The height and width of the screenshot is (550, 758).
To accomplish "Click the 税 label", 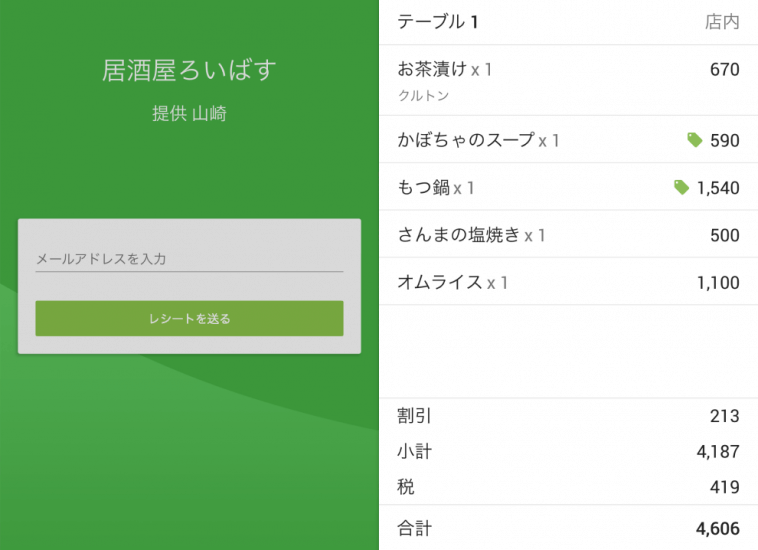I will pos(406,487).
